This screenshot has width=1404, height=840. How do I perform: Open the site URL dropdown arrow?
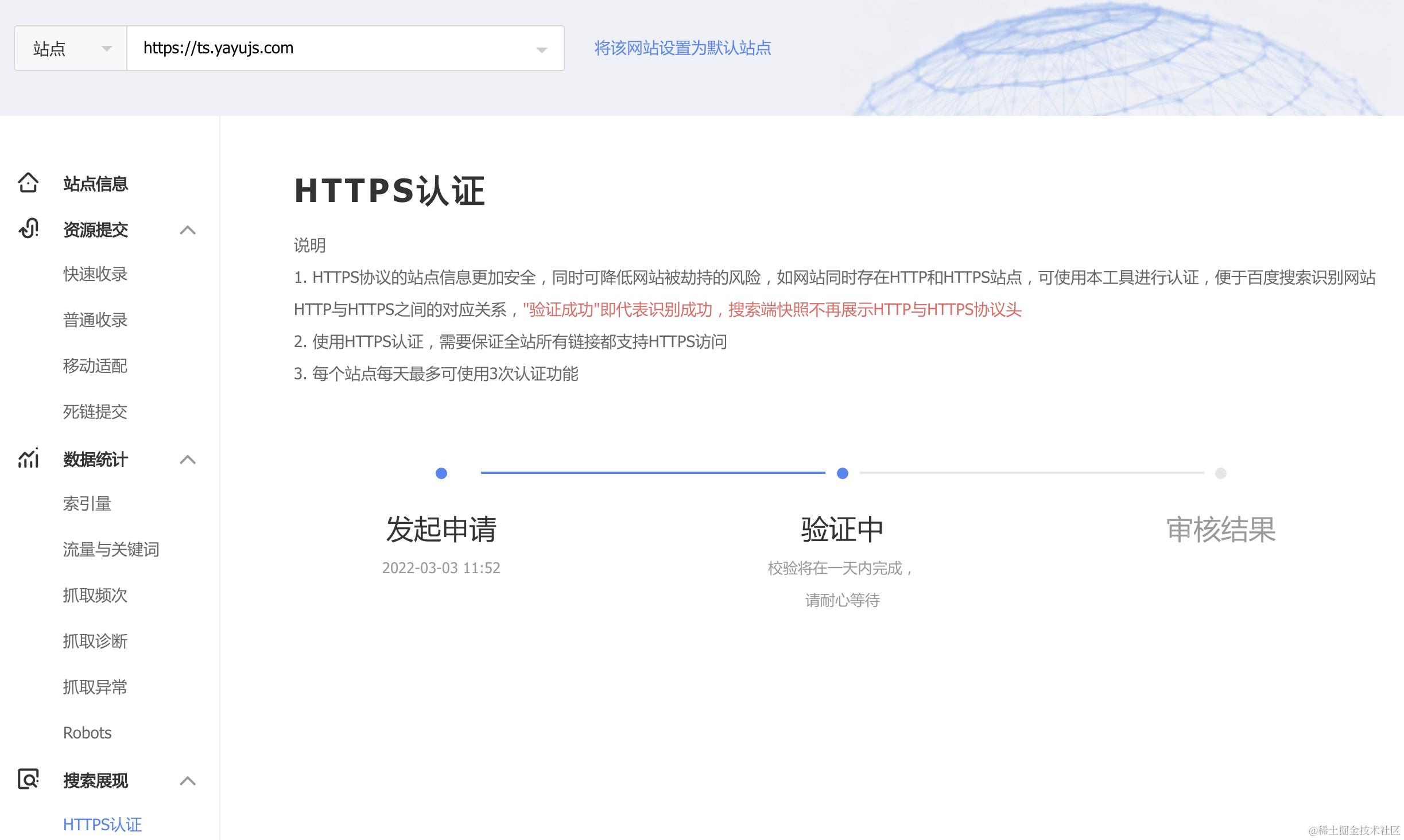tap(541, 50)
